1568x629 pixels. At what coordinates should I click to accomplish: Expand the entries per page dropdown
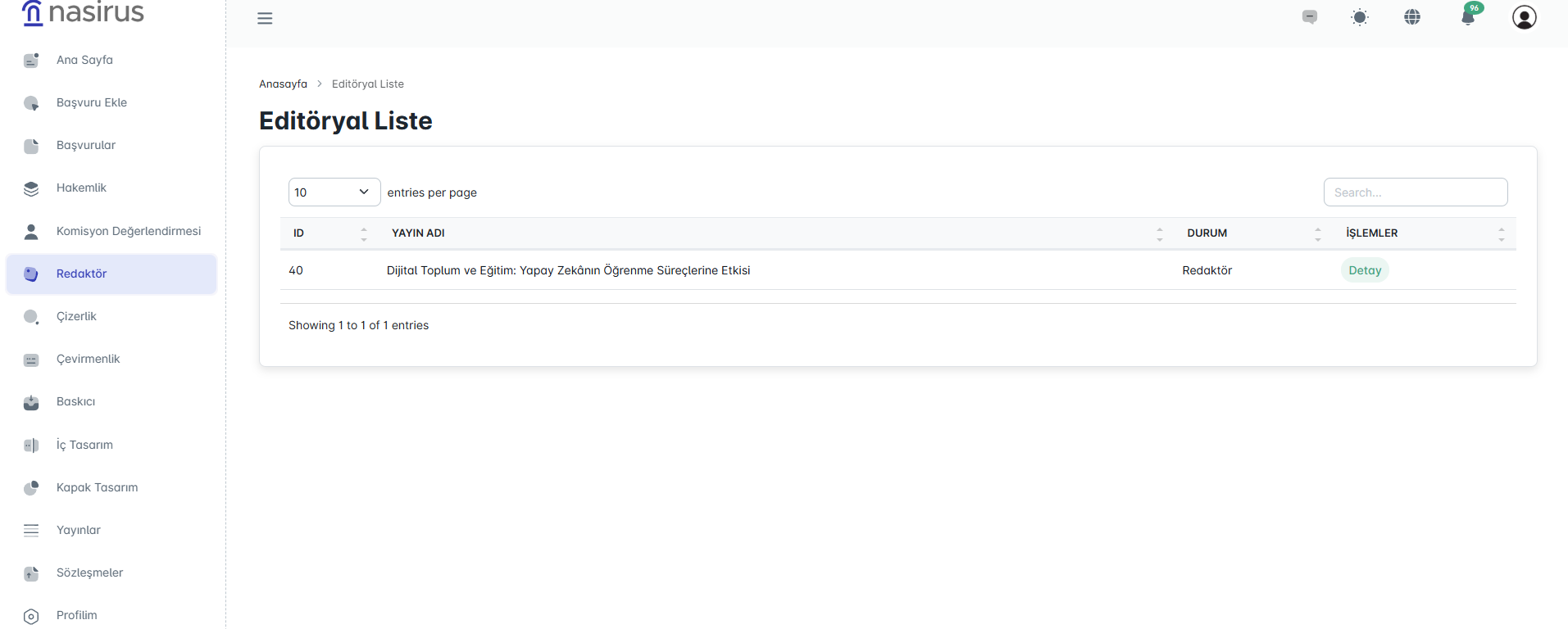click(x=334, y=192)
